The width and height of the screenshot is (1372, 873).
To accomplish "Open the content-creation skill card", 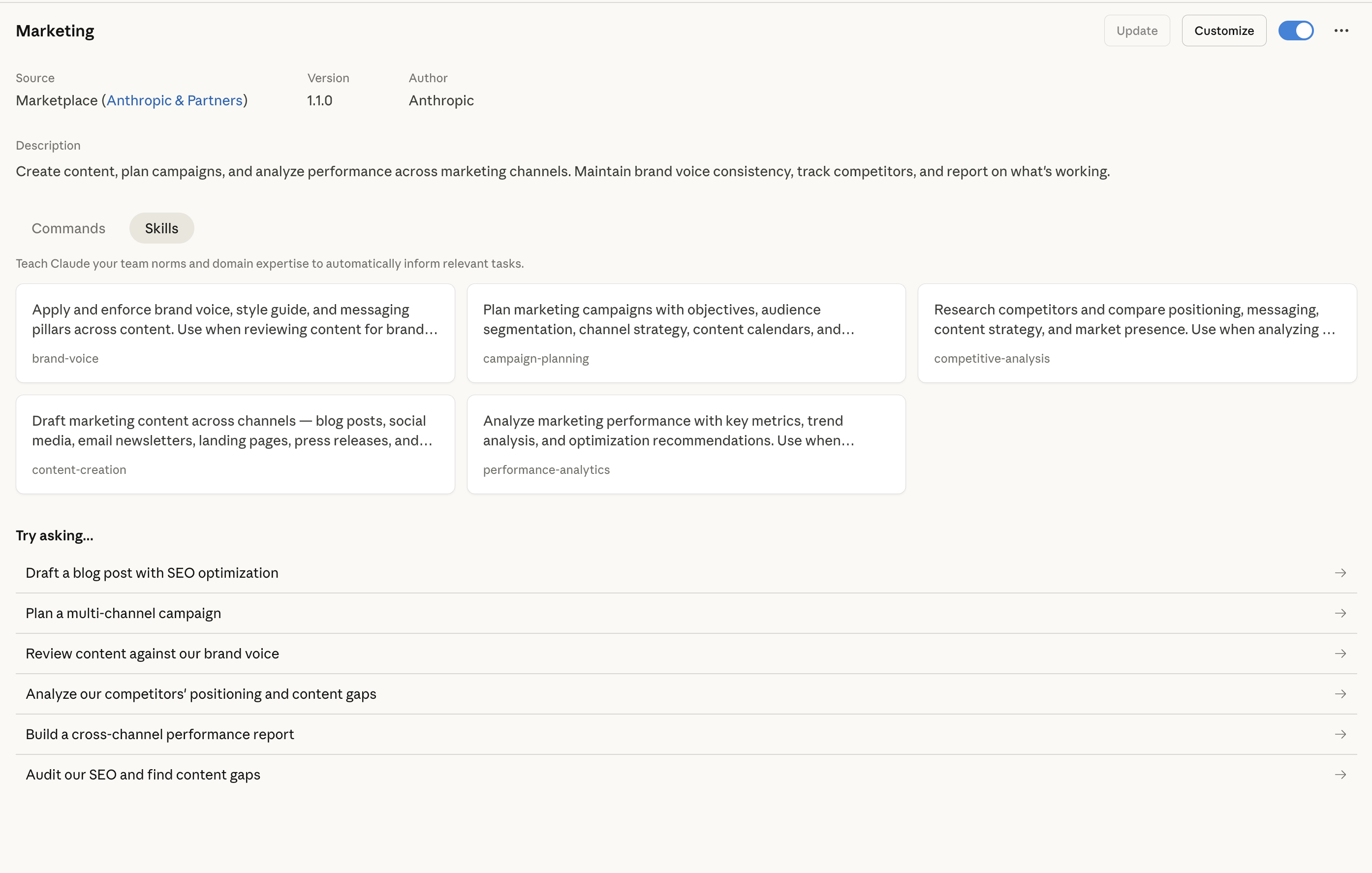I will coord(235,444).
